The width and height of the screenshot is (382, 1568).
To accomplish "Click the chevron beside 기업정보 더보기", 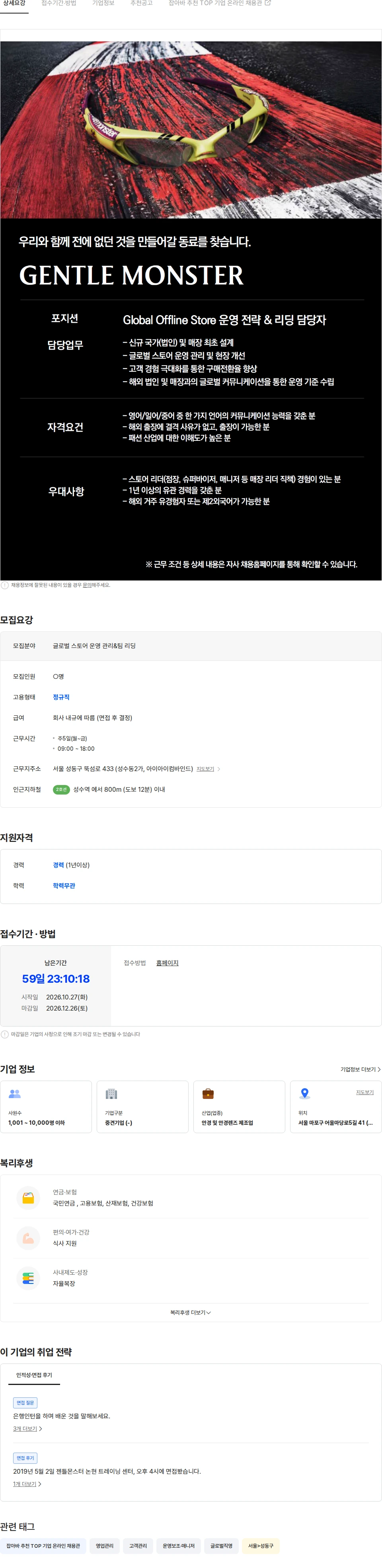I will [379, 1069].
